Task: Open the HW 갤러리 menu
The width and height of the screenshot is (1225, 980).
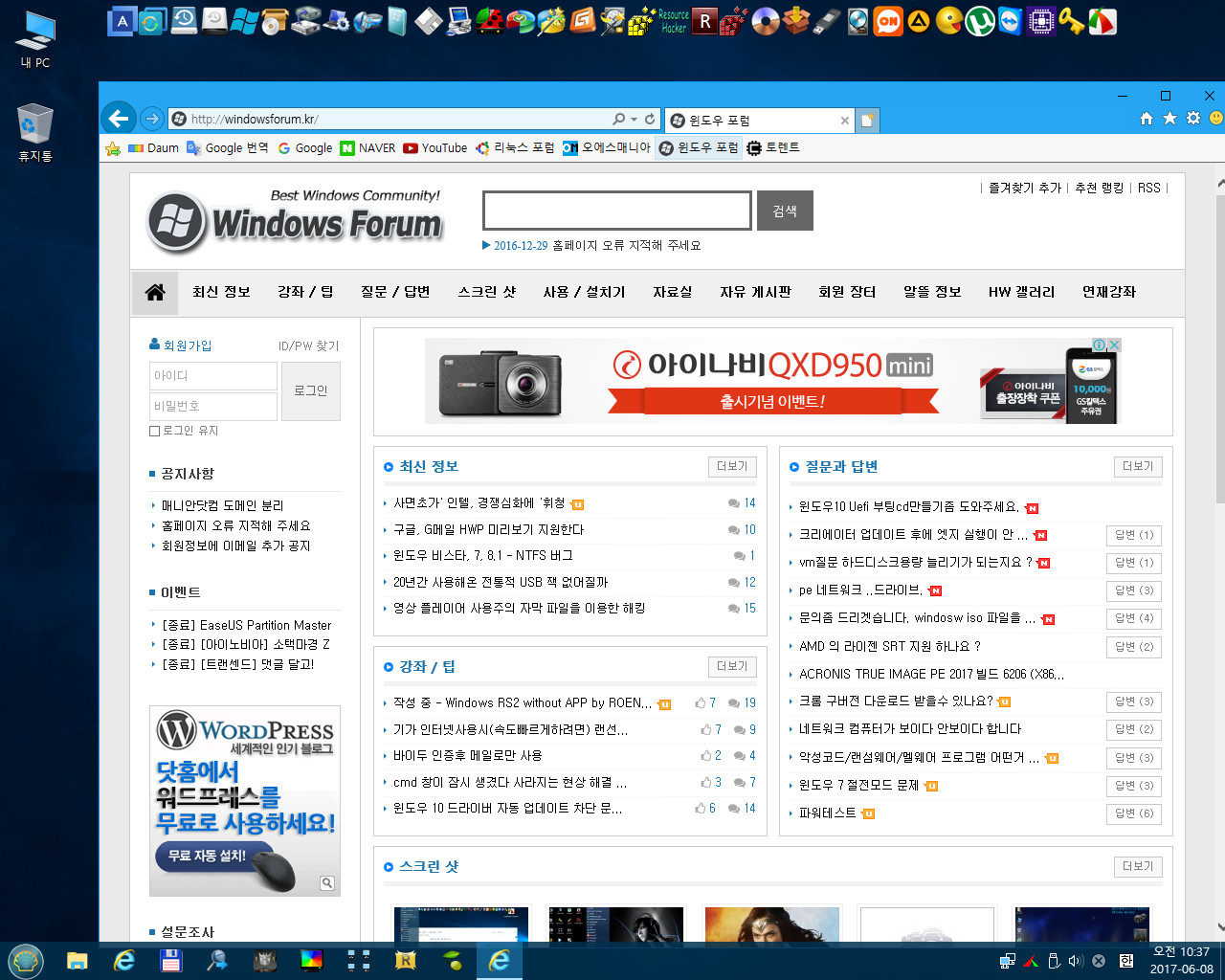Action: (x=1021, y=292)
